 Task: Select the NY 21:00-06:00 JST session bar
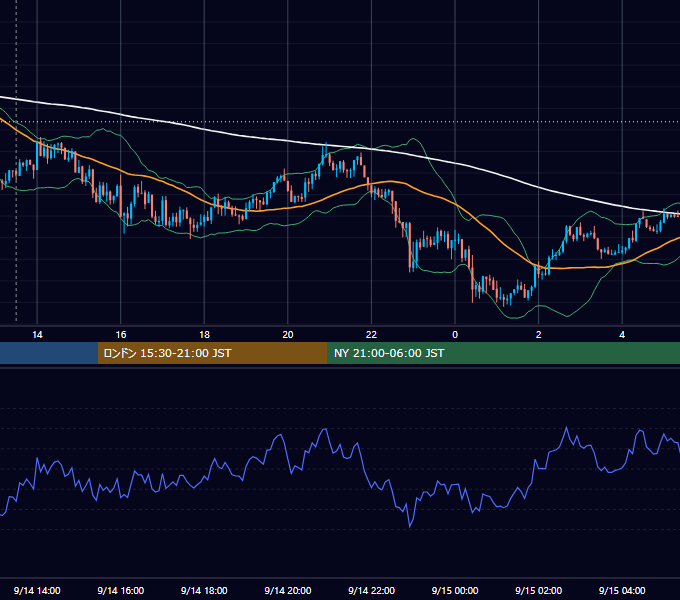click(503, 353)
